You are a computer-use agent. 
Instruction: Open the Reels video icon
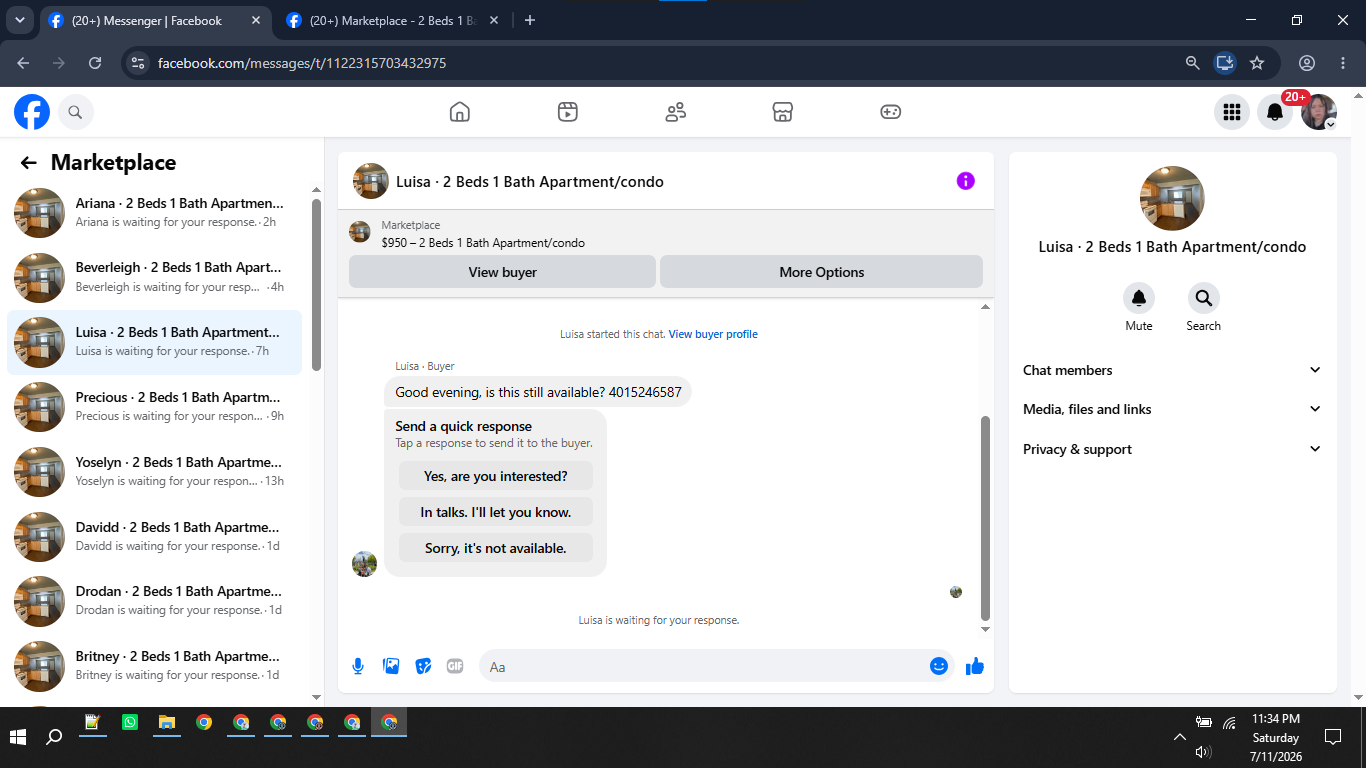(x=568, y=112)
